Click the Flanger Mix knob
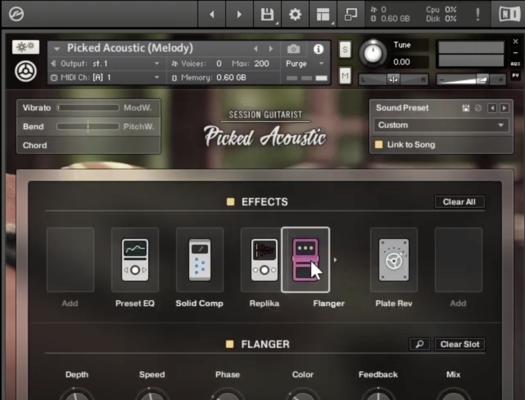Viewport: 525px width, 400px height. point(453,394)
